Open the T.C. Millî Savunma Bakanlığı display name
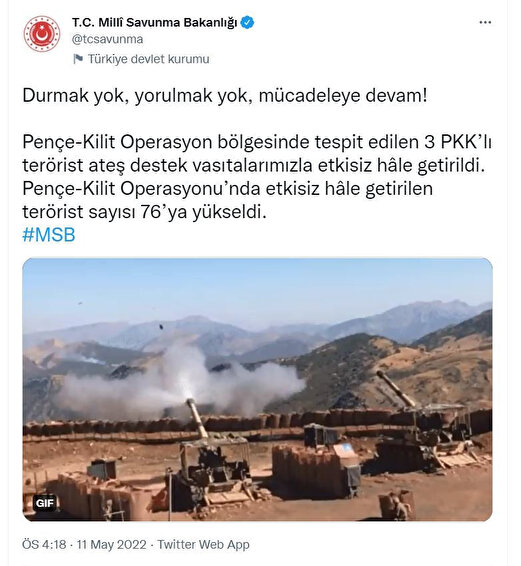Image resolution: width=521 pixels, height=566 pixels. click(155, 22)
